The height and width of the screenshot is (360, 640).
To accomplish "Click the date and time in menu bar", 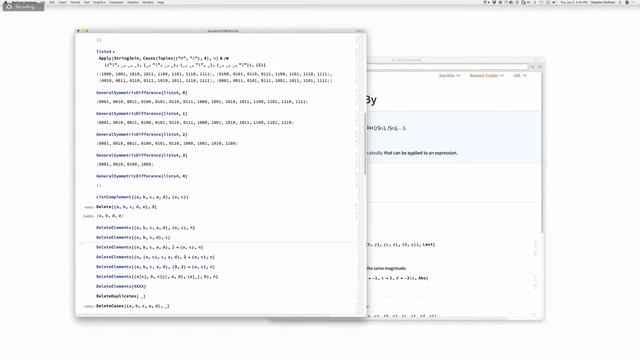I will pyautogui.click(x=573, y=2).
